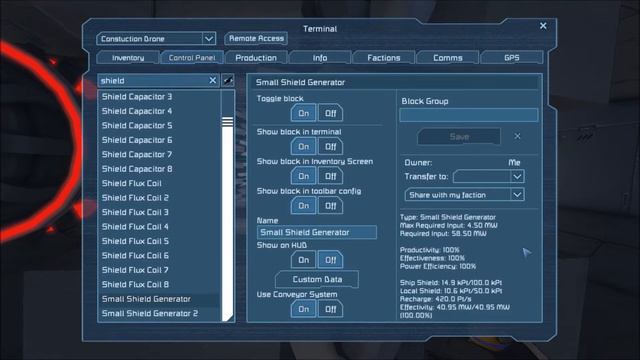Image resolution: width=640 pixels, height=360 pixels.
Task: Turn Use Conveyor System On
Action: (303, 309)
